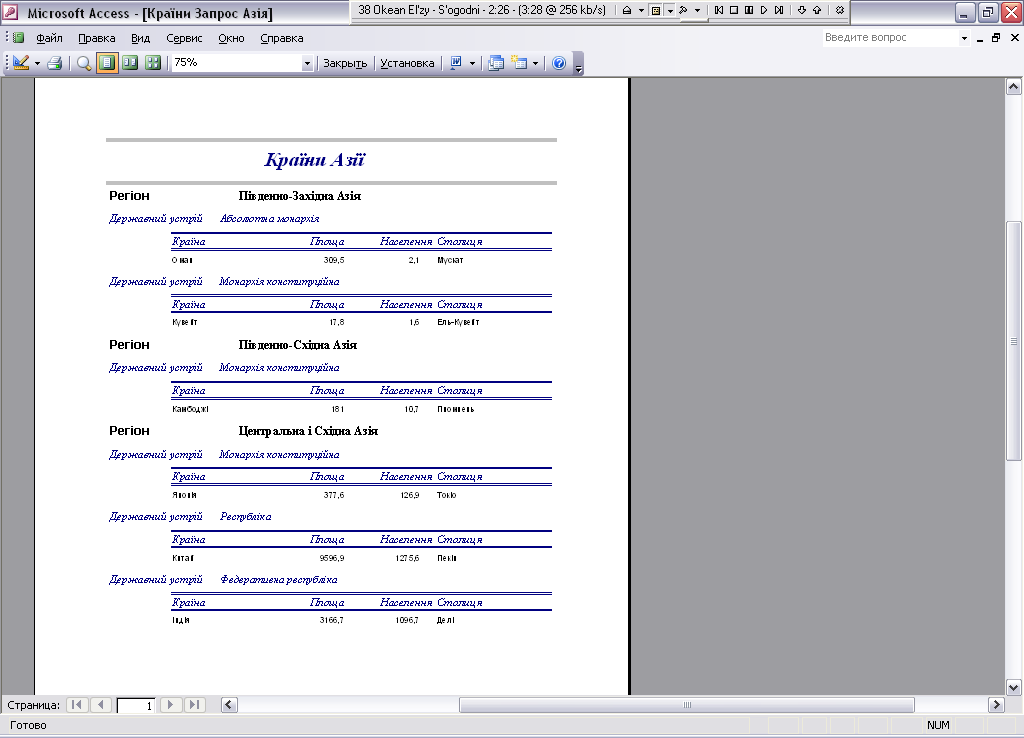Click the player eject icon
1024x738 pixels.
626,10
